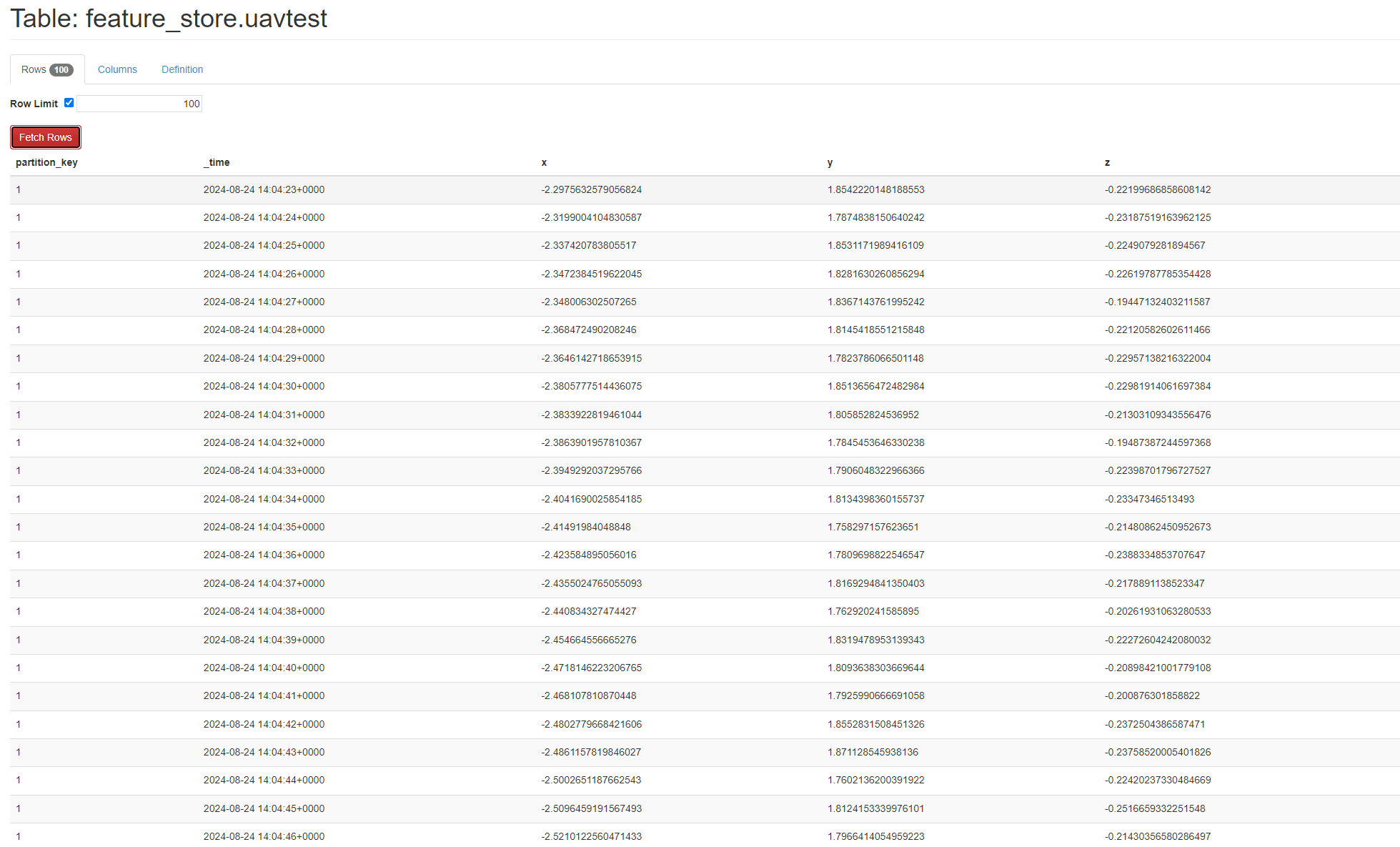1400x847 pixels.
Task: Select time cell 2024-08-24 14:04:27+0000
Action: click(x=264, y=302)
